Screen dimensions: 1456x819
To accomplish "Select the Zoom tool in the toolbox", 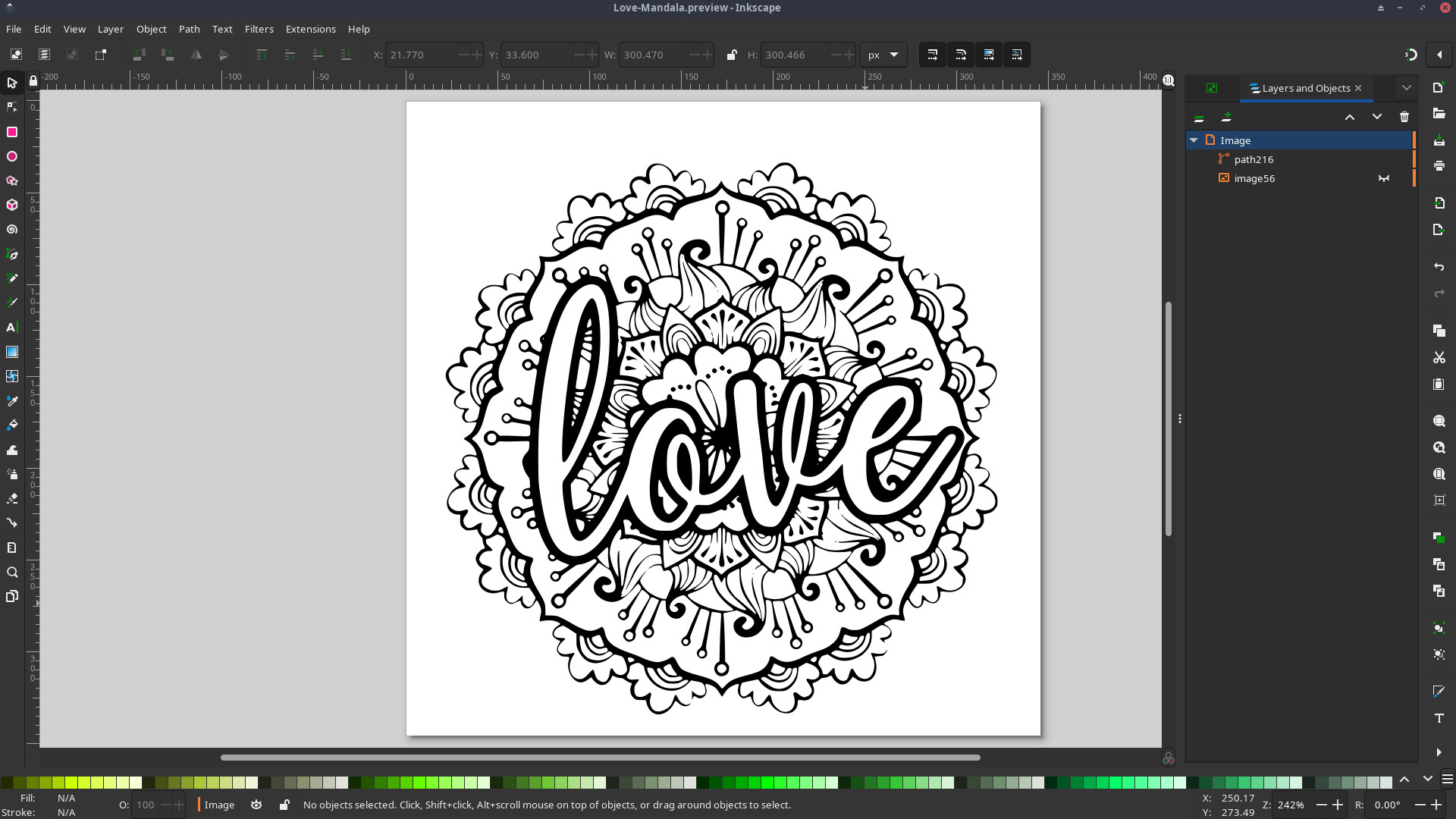I will pos(12,572).
